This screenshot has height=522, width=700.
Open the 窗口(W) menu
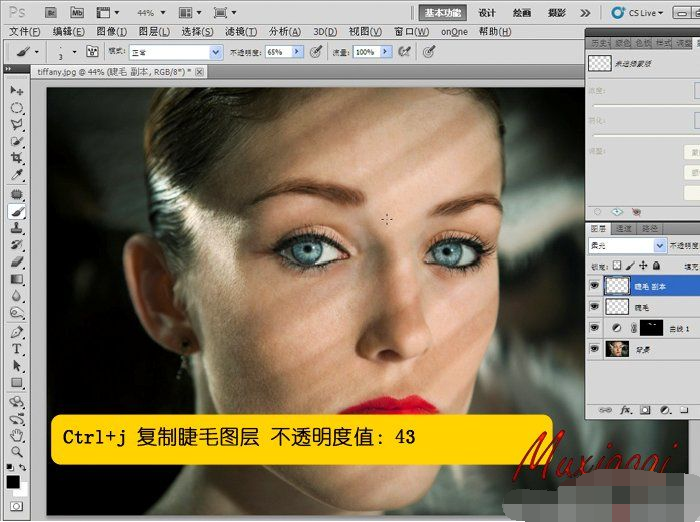coord(411,32)
